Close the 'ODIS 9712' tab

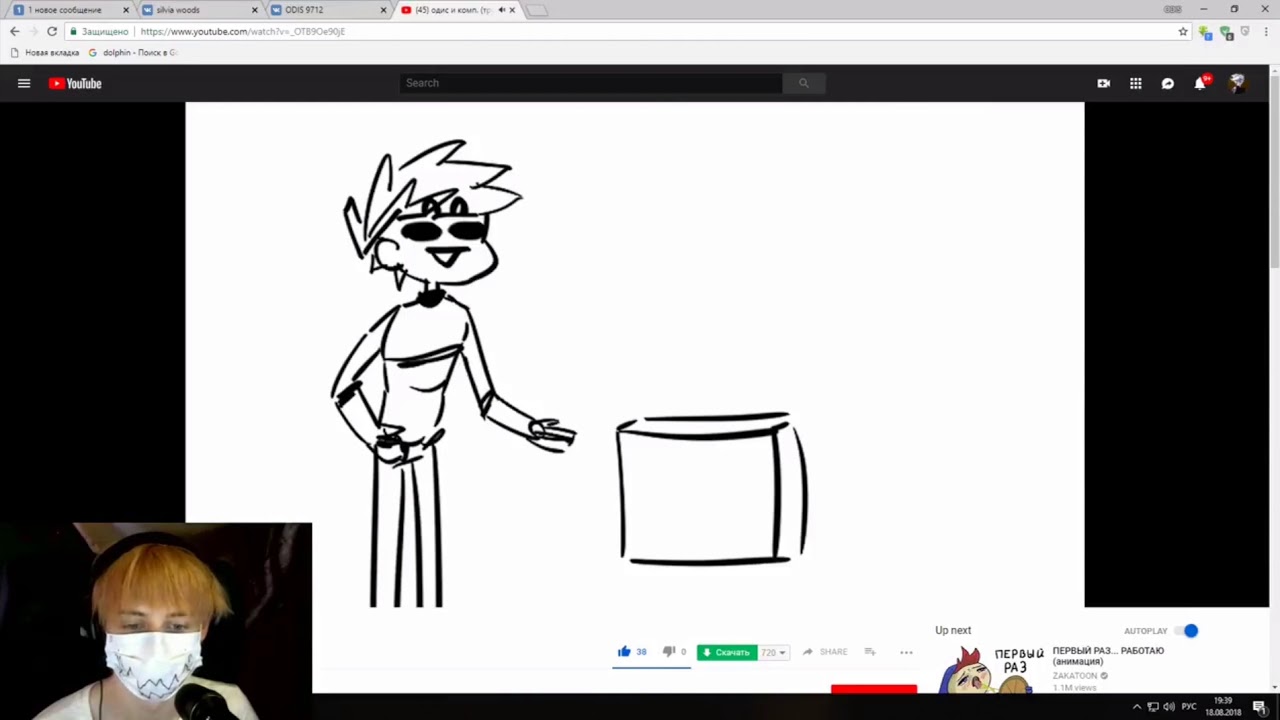(383, 10)
